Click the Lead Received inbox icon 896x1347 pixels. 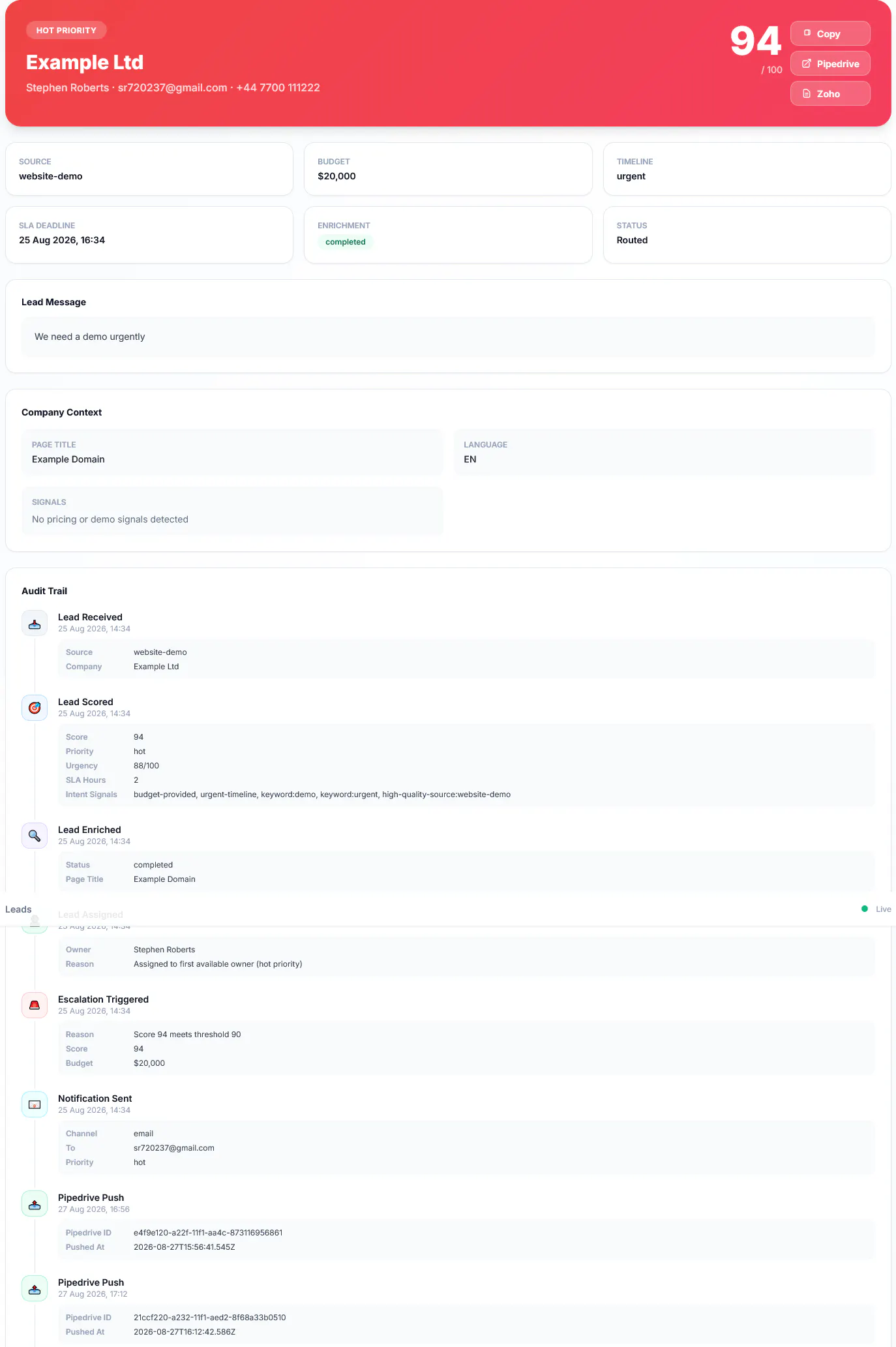[35, 623]
